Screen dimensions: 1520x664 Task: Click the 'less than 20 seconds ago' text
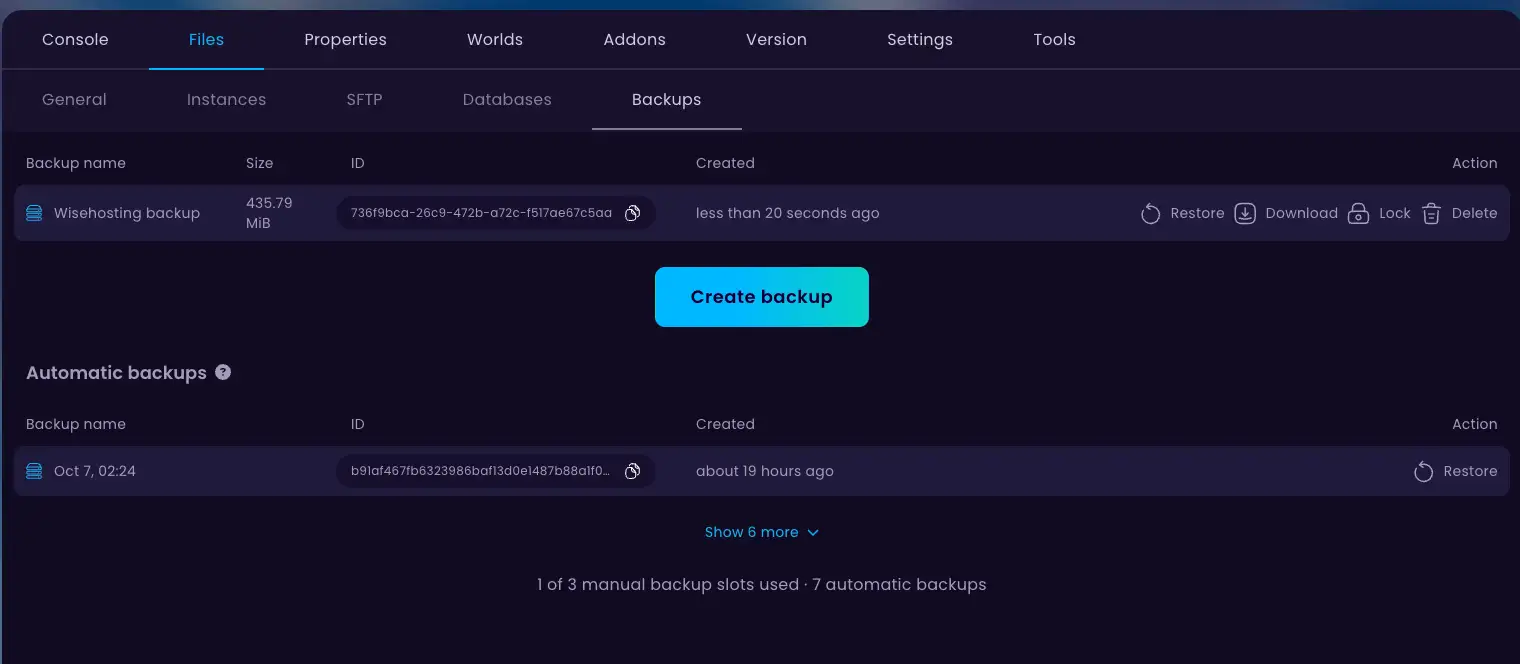[788, 213]
